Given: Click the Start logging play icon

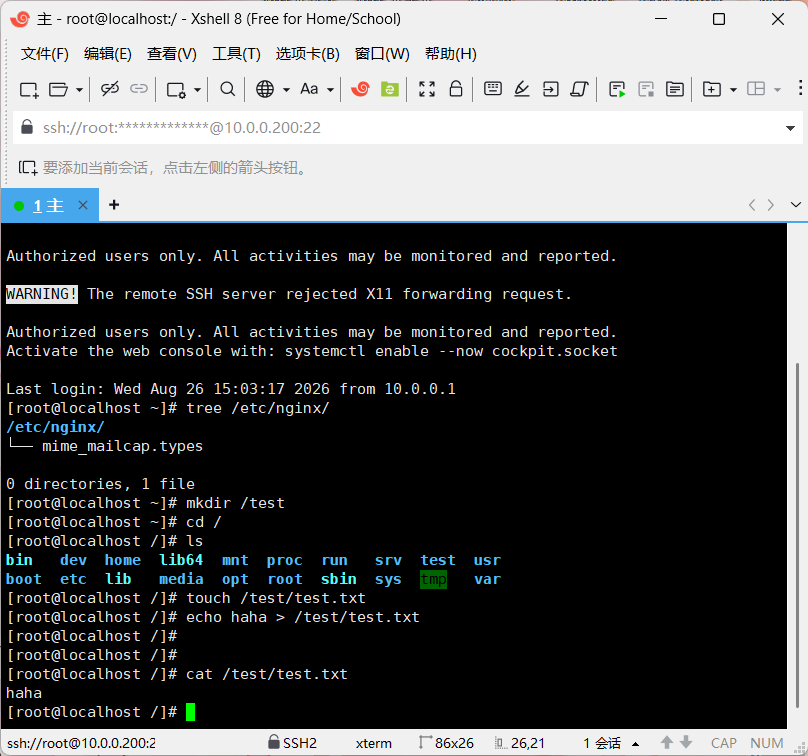Looking at the screenshot, I should 617,89.
